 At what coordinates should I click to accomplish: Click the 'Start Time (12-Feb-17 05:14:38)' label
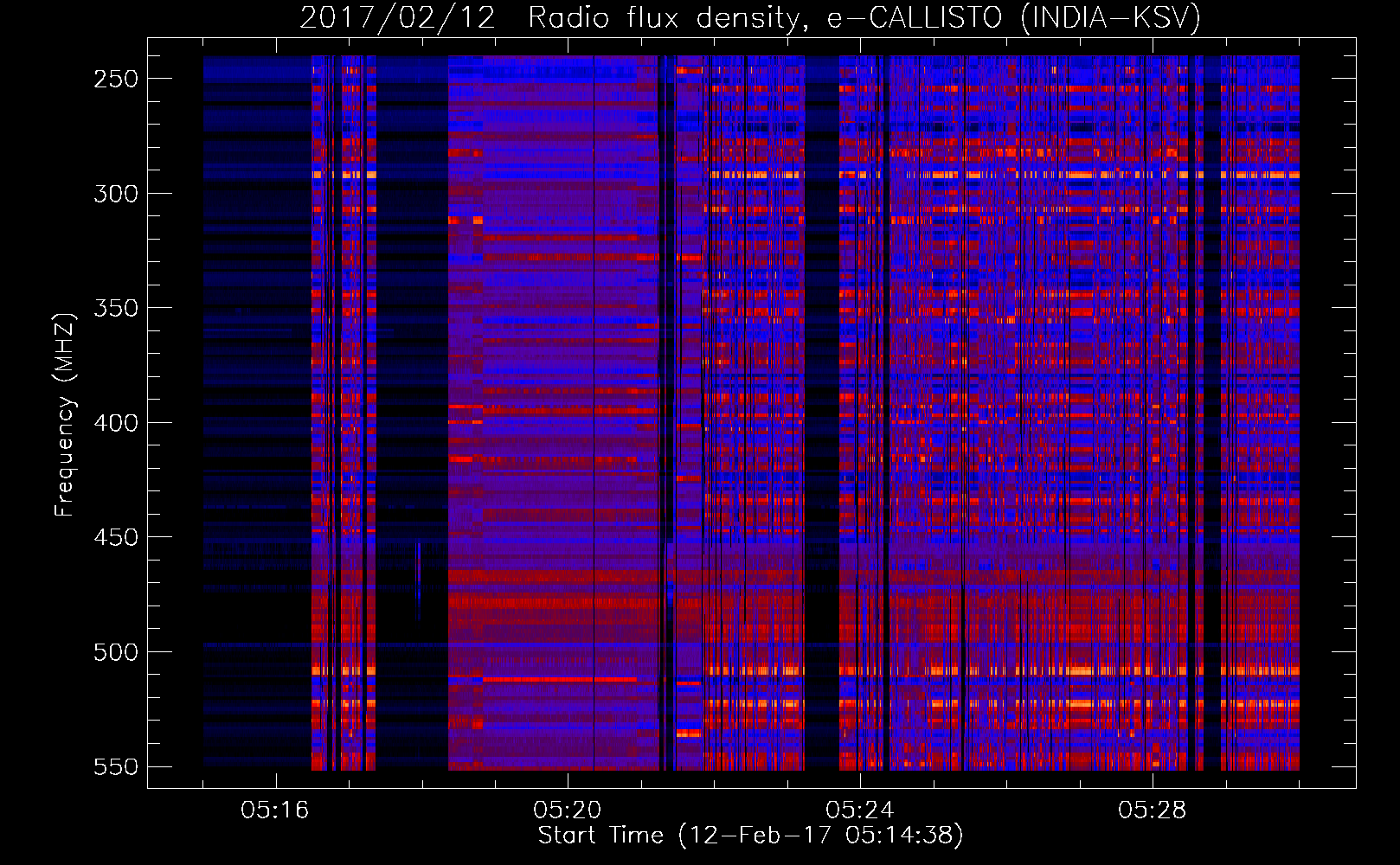pos(750,836)
